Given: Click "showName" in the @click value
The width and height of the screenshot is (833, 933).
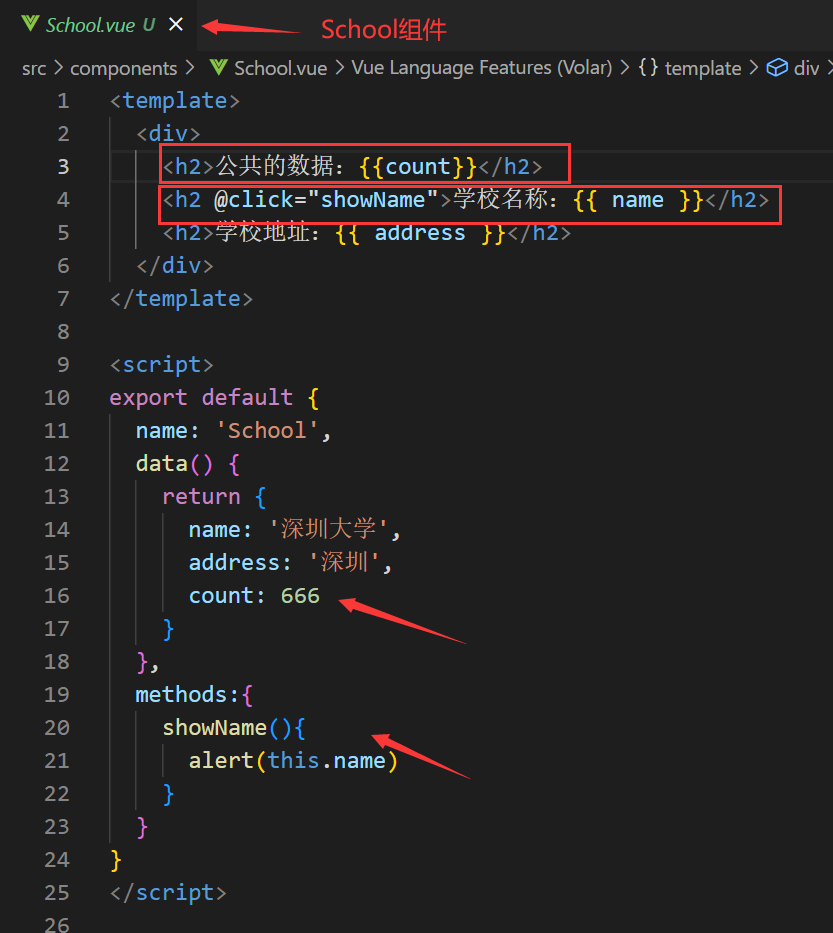Looking at the screenshot, I should tap(372, 199).
